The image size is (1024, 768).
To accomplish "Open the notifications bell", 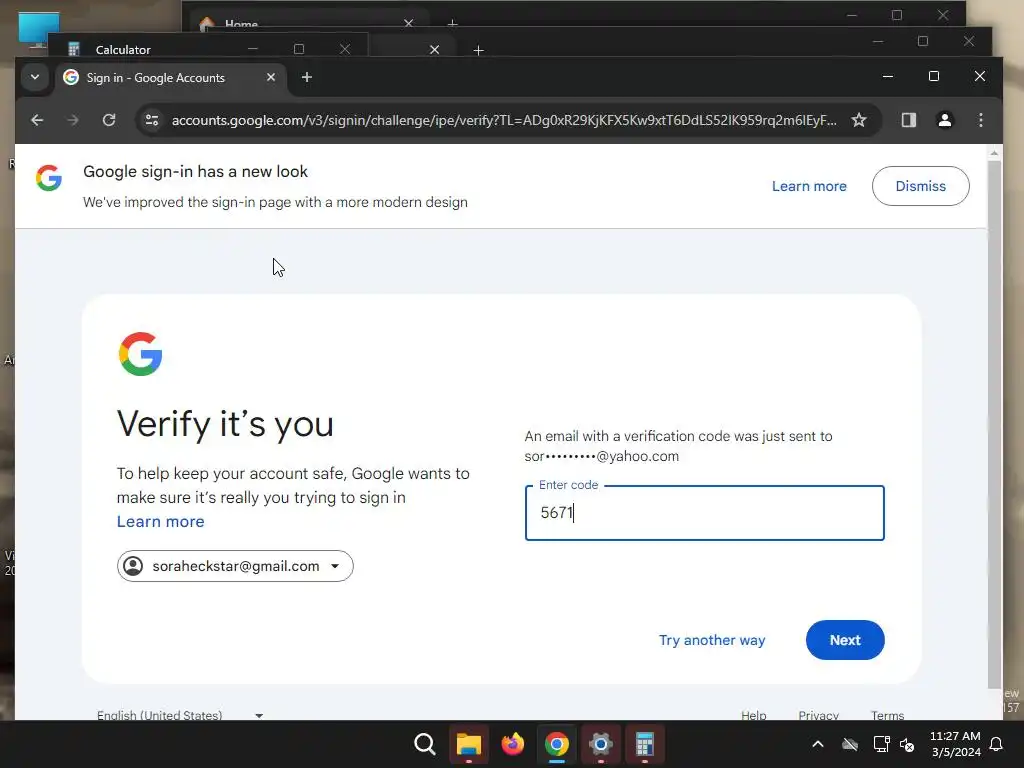I will tap(996, 744).
